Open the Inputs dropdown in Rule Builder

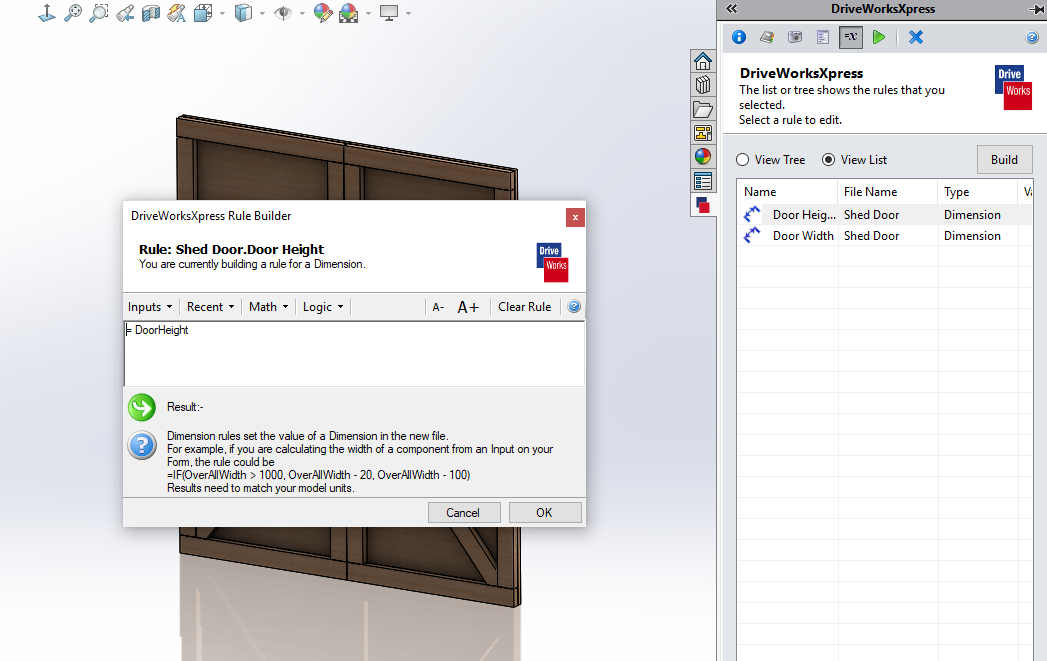[x=150, y=307]
